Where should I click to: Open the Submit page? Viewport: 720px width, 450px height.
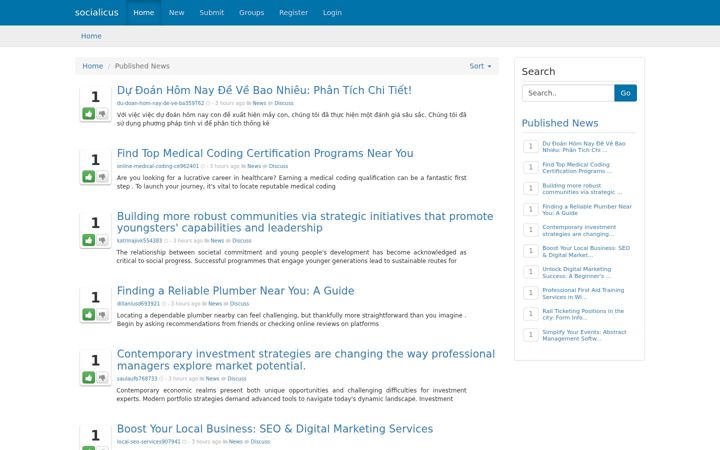pos(212,12)
